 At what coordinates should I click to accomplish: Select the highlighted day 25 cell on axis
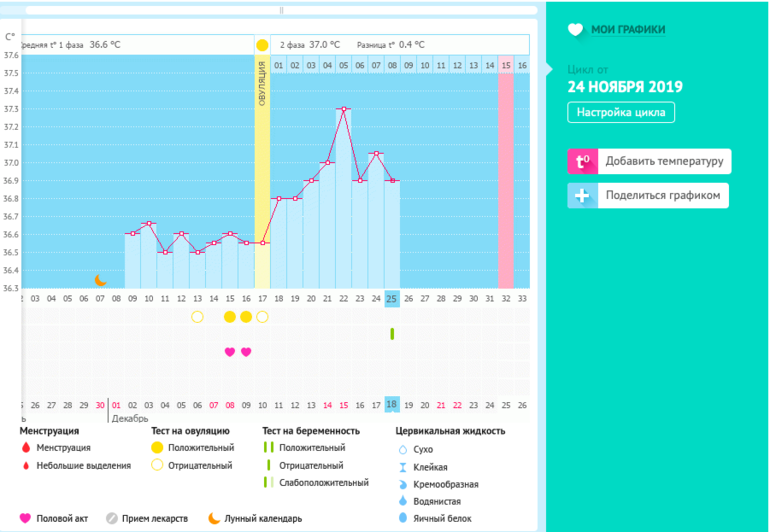click(x=392, y=298)
